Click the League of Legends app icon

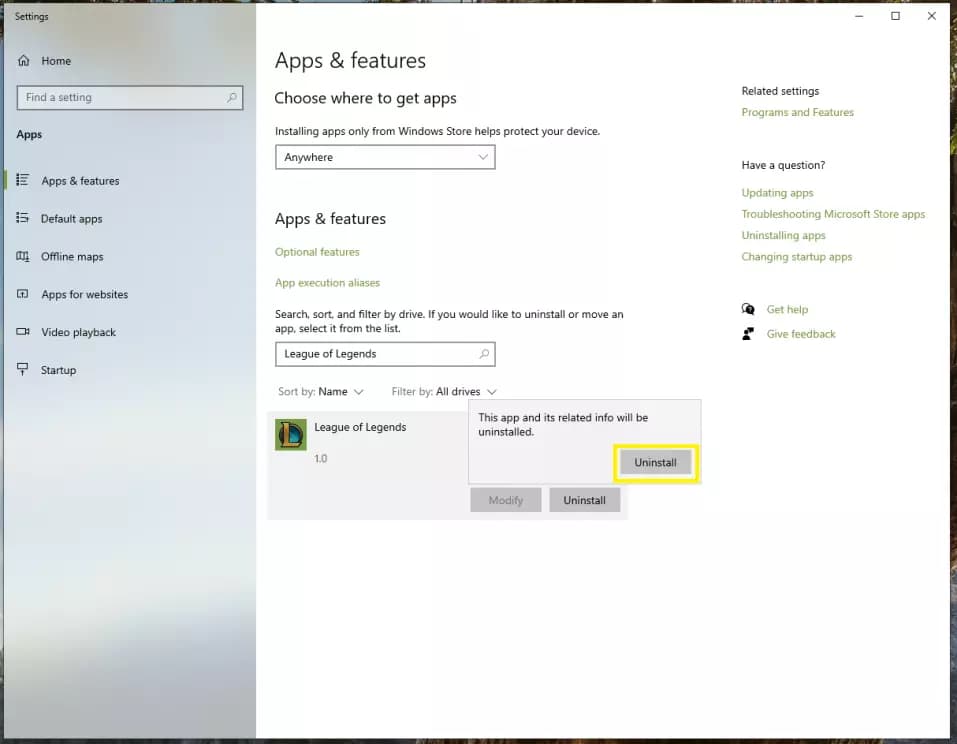291,435
